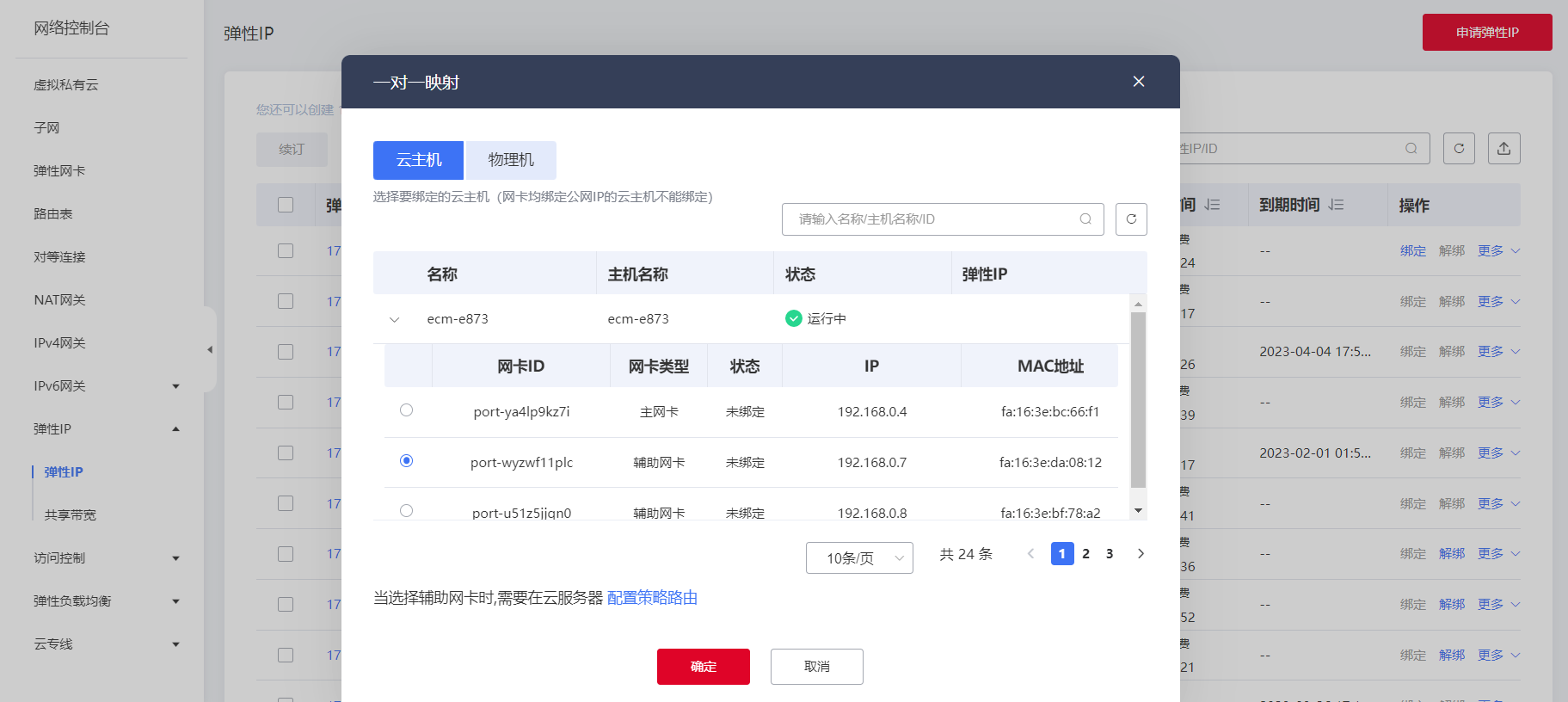The image size is (1568, 702).
Task: Close the one-to-one mapping dialog
Action: (x=1138, y=82)
